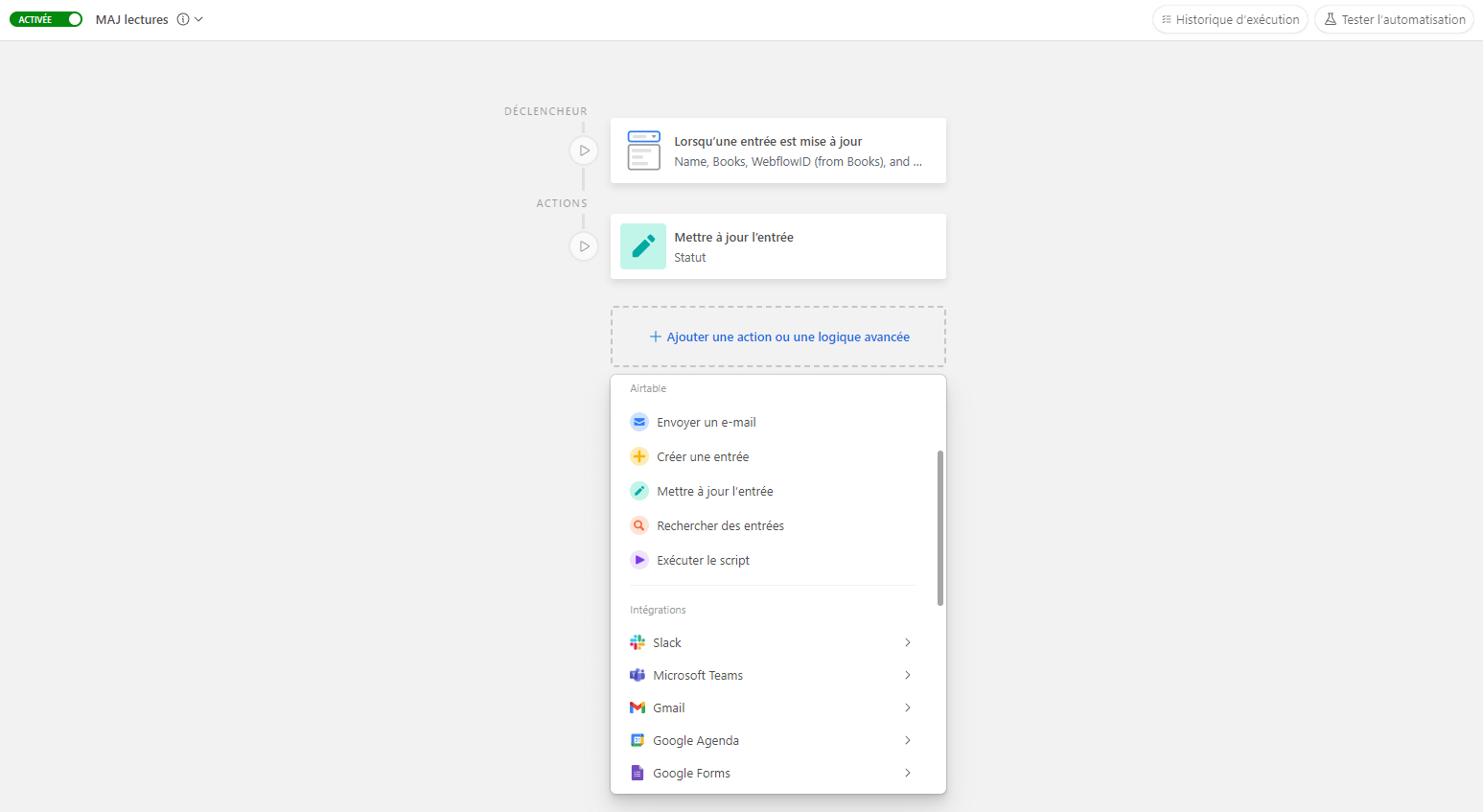Click the Microsoft Teams logo icon
Viewport: 1483px width, 812px height.
pos(637,675)
